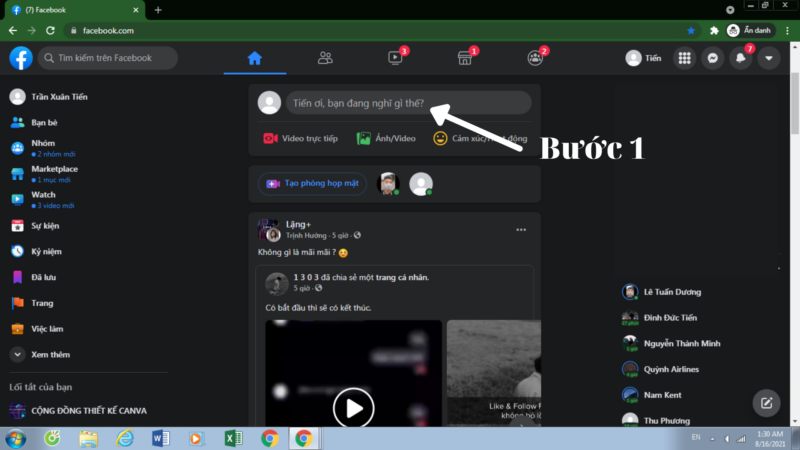Open the grayscale photo thumbnail in post
Screen dimensions: 800x450
494,373
